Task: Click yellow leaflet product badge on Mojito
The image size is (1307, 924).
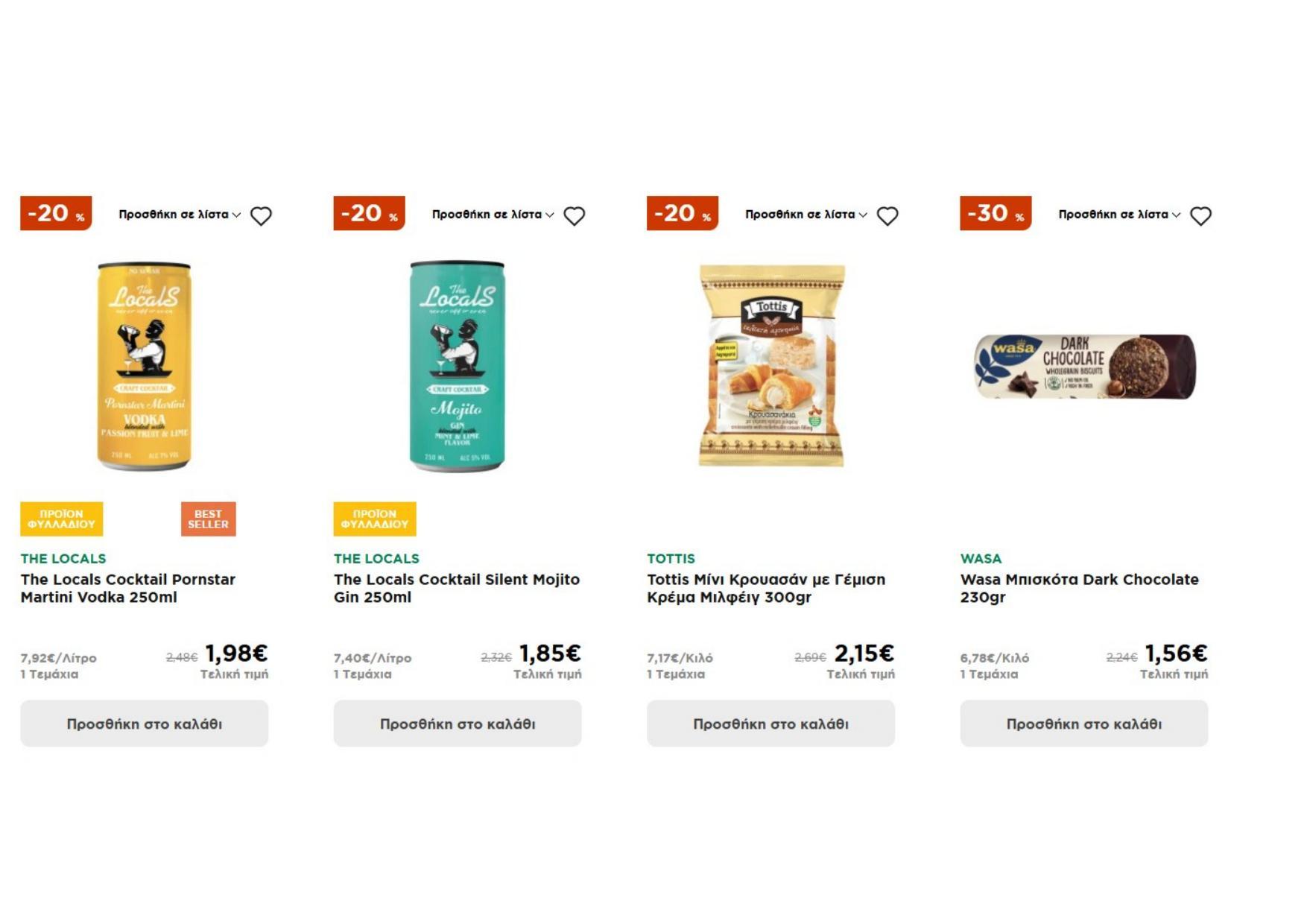Action: tap(375, 519)
